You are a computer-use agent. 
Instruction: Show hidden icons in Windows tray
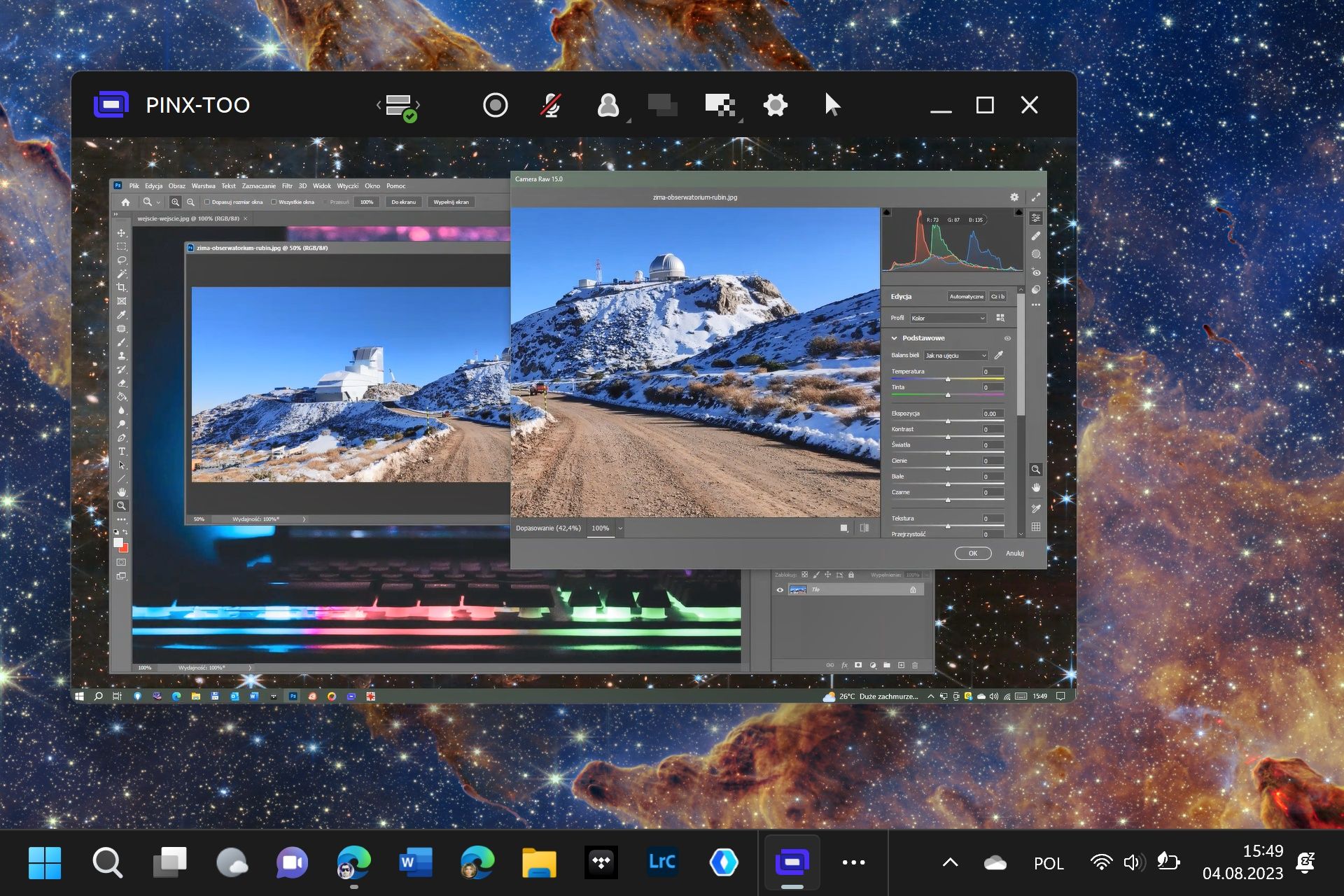(x=950, y=862)
